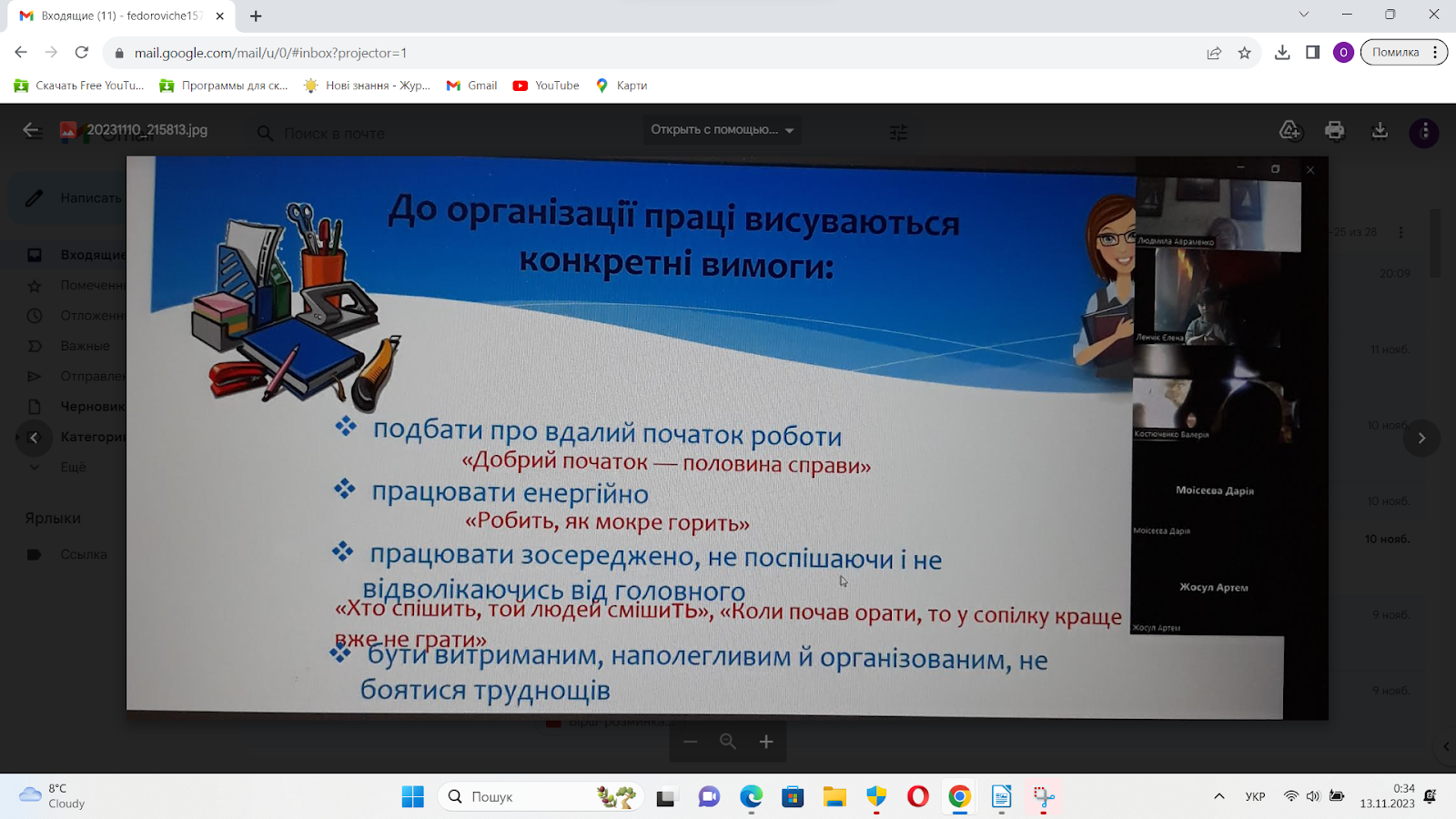Open Windows Start menu
Viewport: 1456px width, 819px height.
tap(412, 797)
